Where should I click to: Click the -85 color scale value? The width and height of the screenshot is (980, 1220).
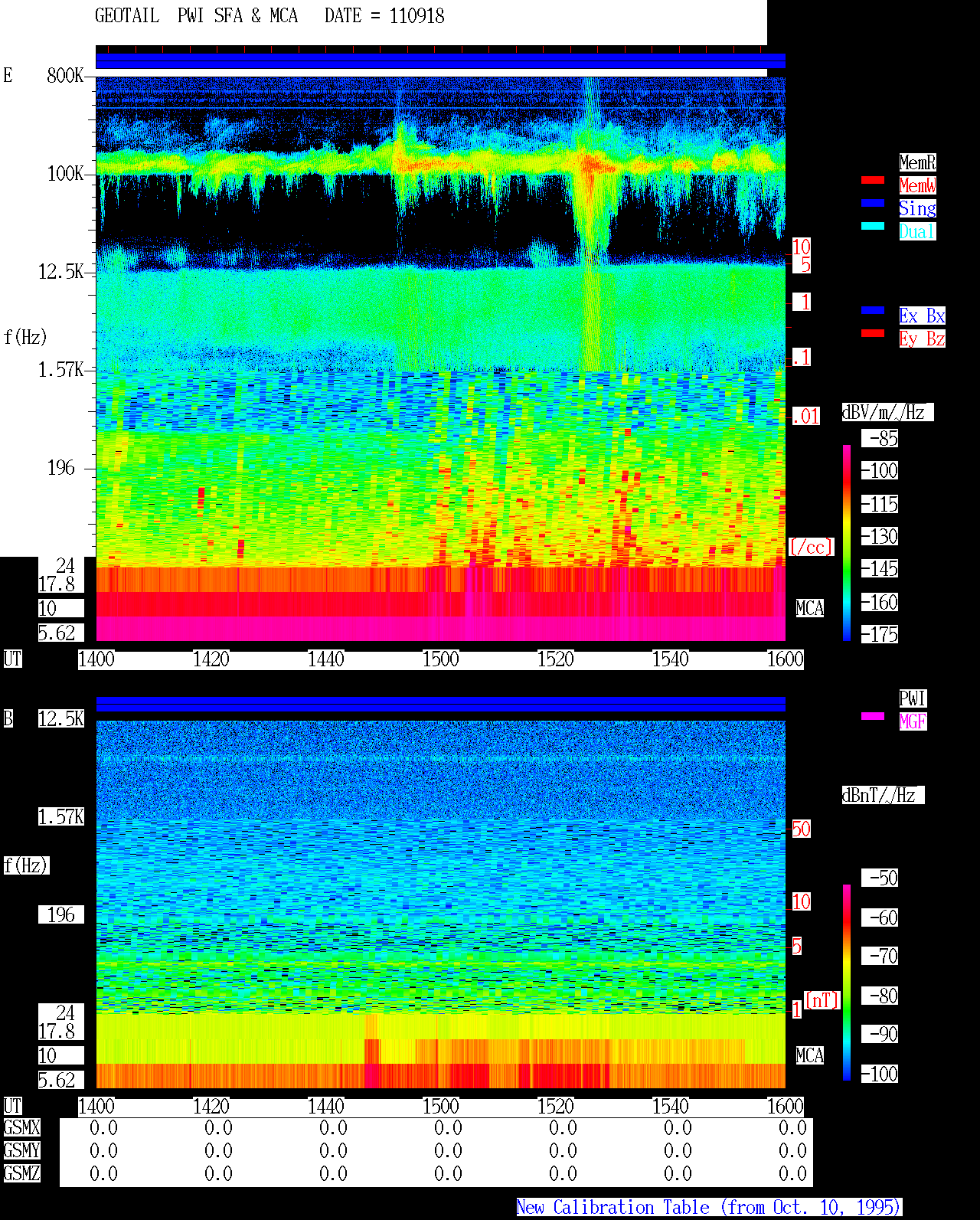[x=880, y=438]
